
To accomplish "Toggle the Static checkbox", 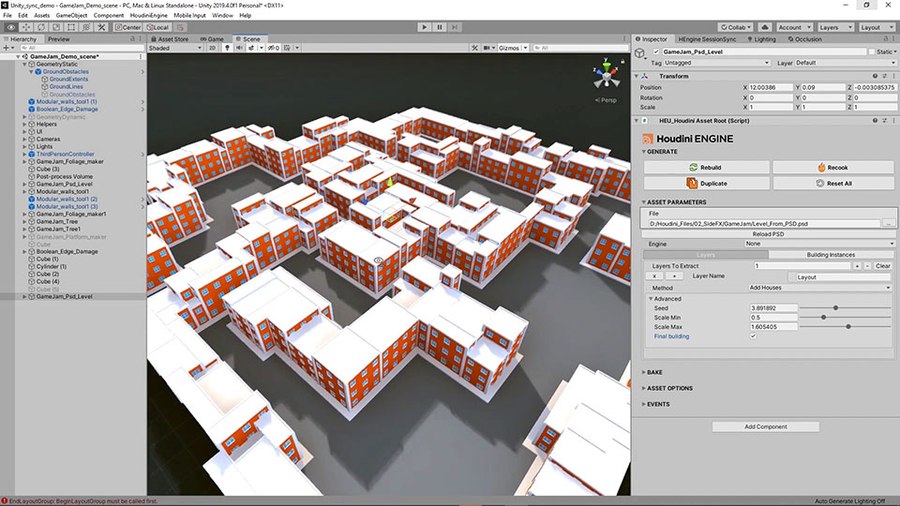I will pyautogui.click(x=871, y=52).
